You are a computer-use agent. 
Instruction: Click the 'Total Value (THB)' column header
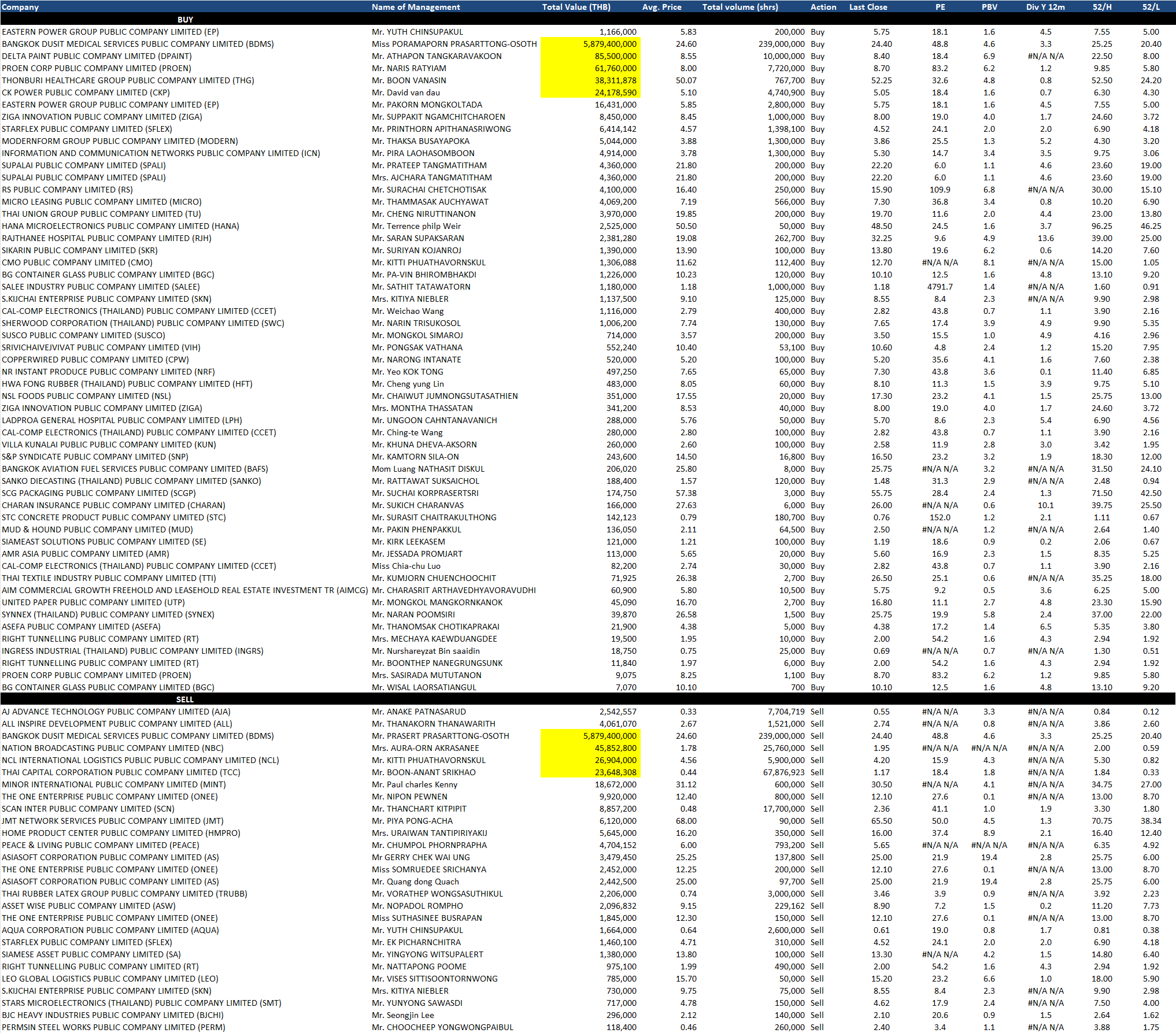coord(576,7)
